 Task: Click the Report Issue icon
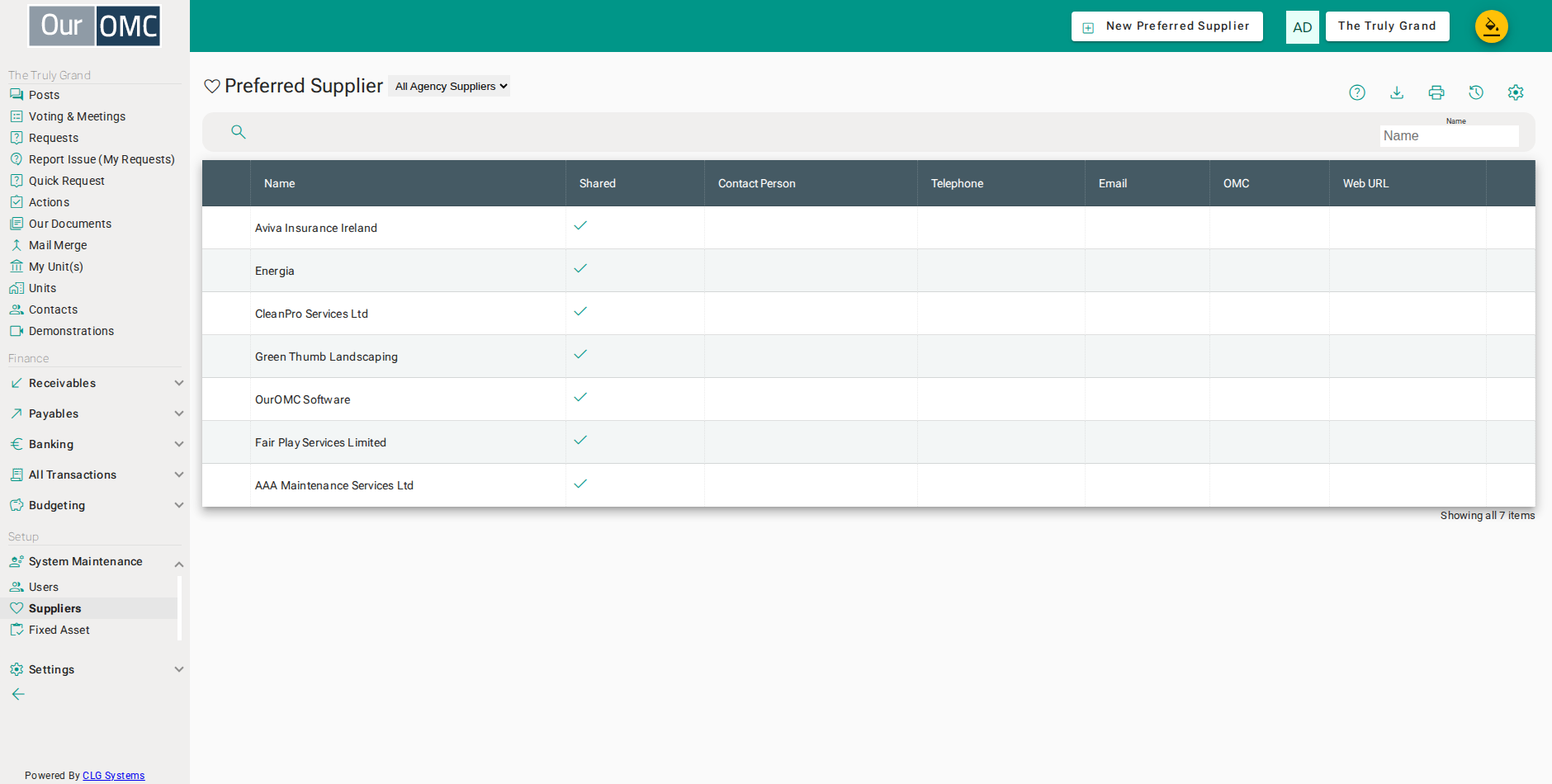17,159
